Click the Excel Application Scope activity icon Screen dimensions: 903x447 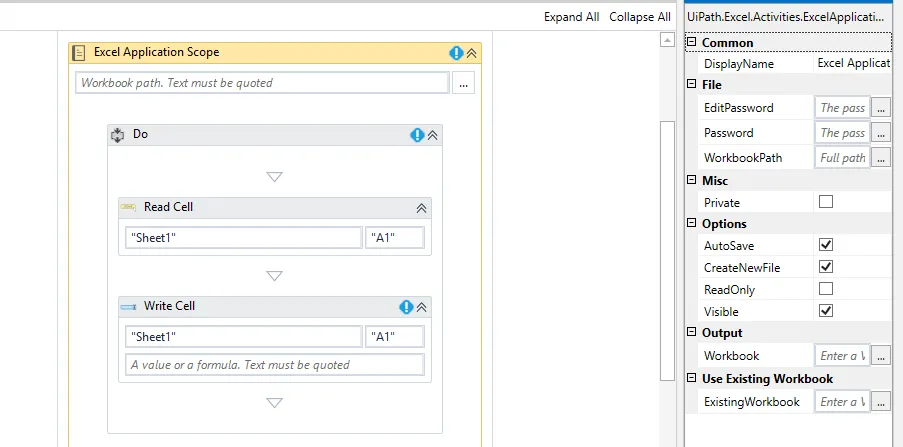pos(78,53)
